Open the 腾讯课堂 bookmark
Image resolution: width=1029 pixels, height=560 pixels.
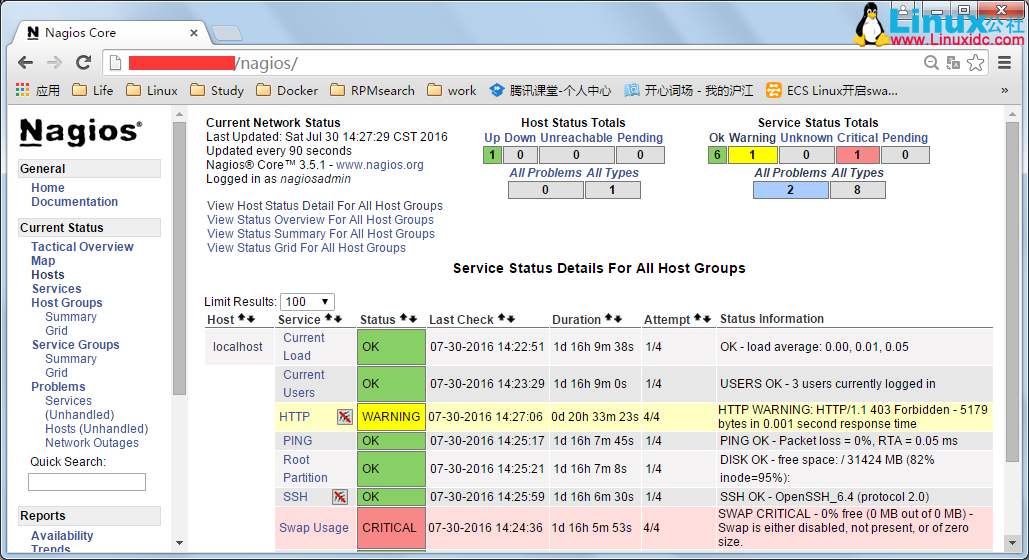[550, 91]
